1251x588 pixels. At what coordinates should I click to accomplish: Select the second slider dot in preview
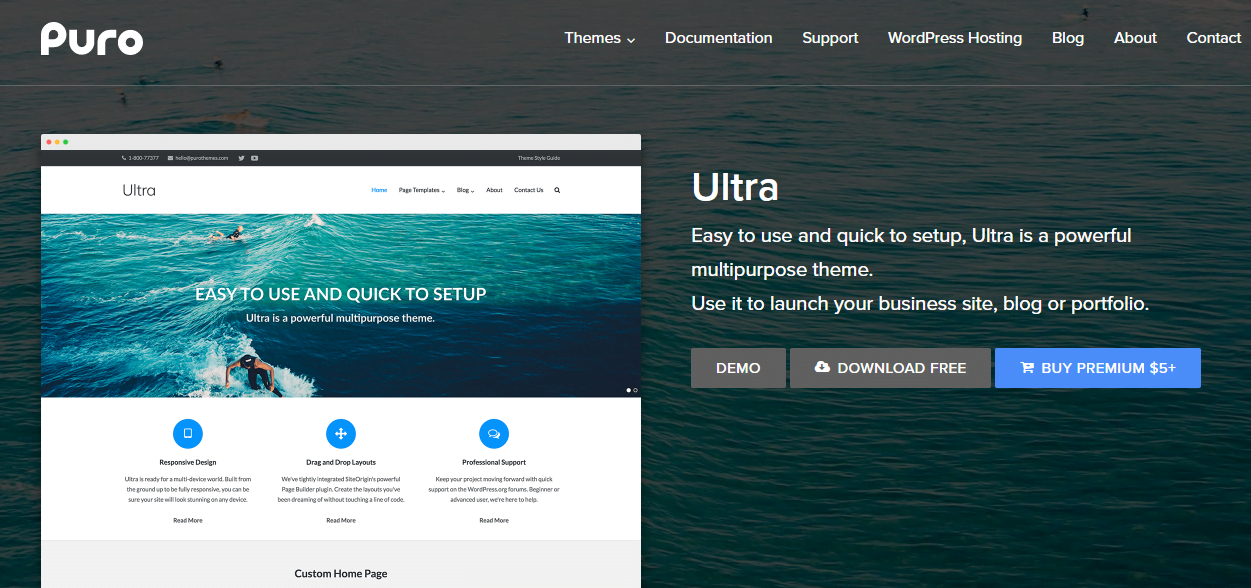pos(635,389)
